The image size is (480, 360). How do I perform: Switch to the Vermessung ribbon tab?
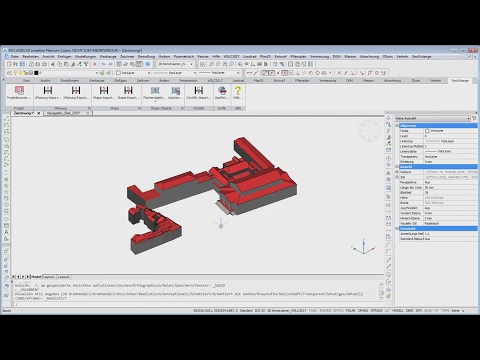(x=328, y=81)
